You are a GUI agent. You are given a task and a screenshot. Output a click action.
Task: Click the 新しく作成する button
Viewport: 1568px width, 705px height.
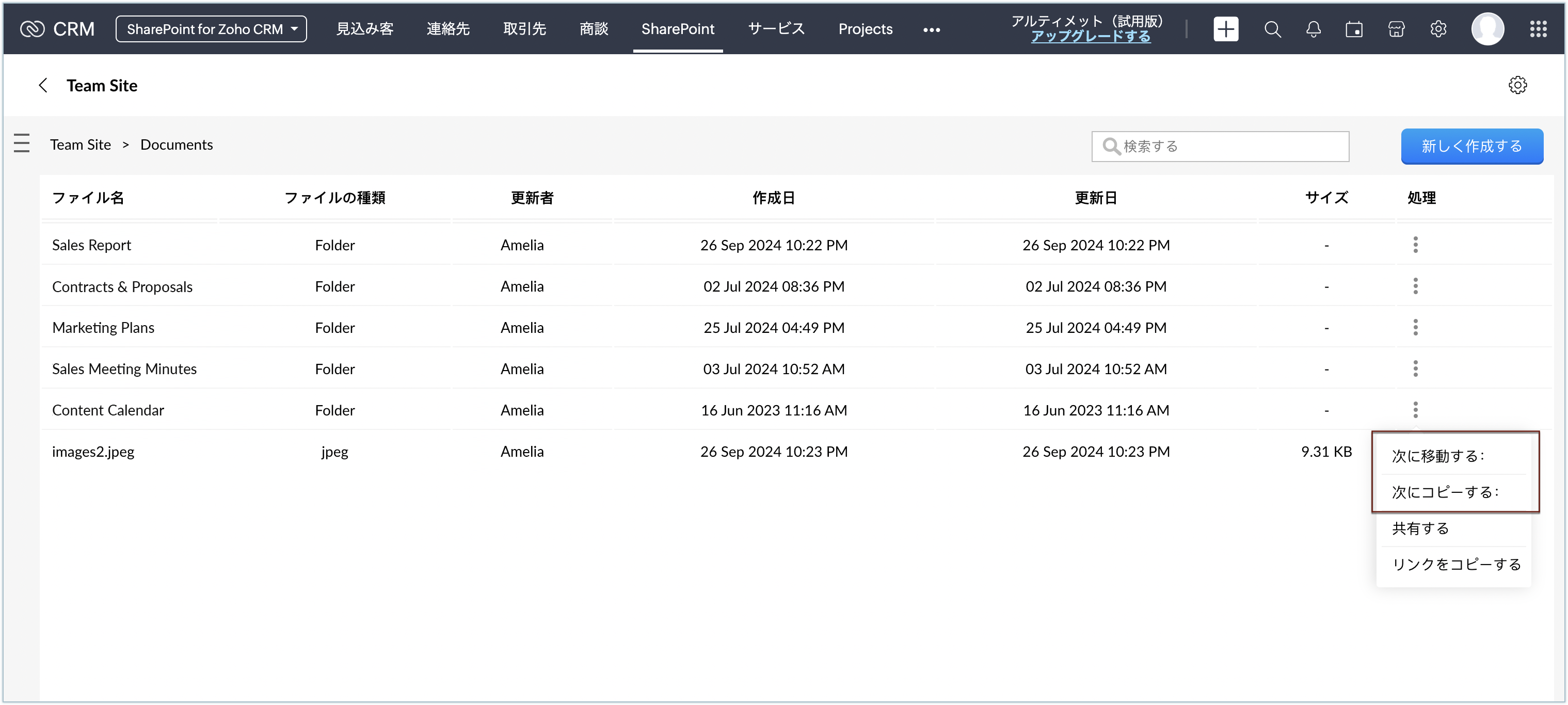(1471, 146)
